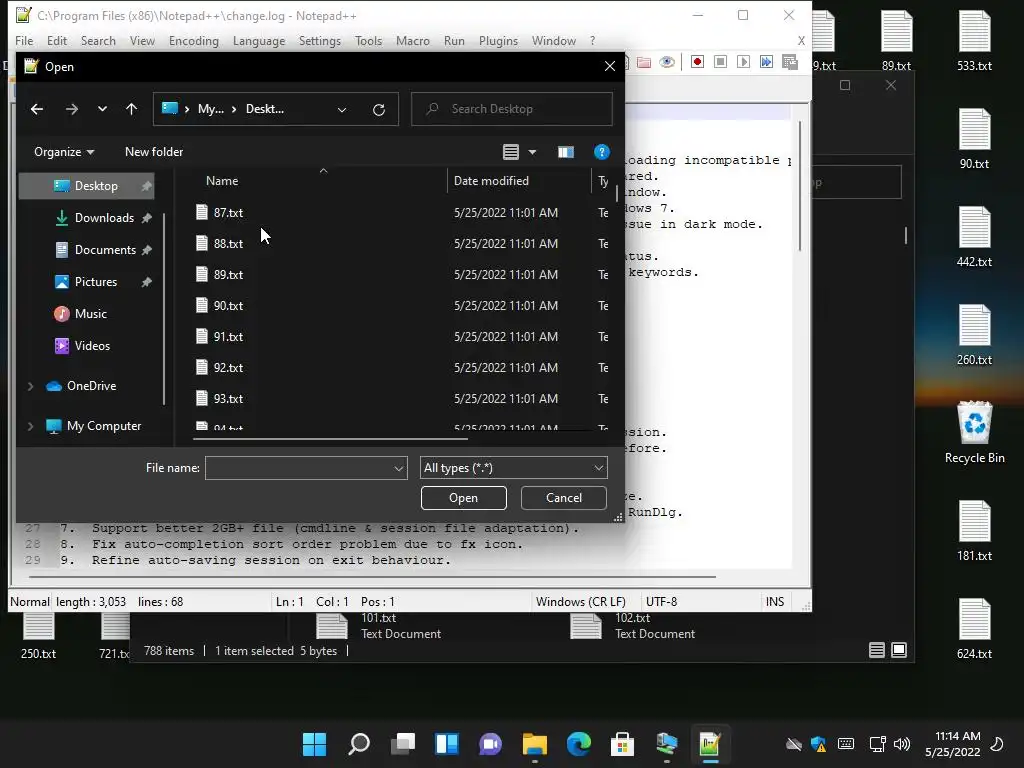Screen dimensions: 1024x768
Task: Select Music in navigation pane
Action: (90, 314)
